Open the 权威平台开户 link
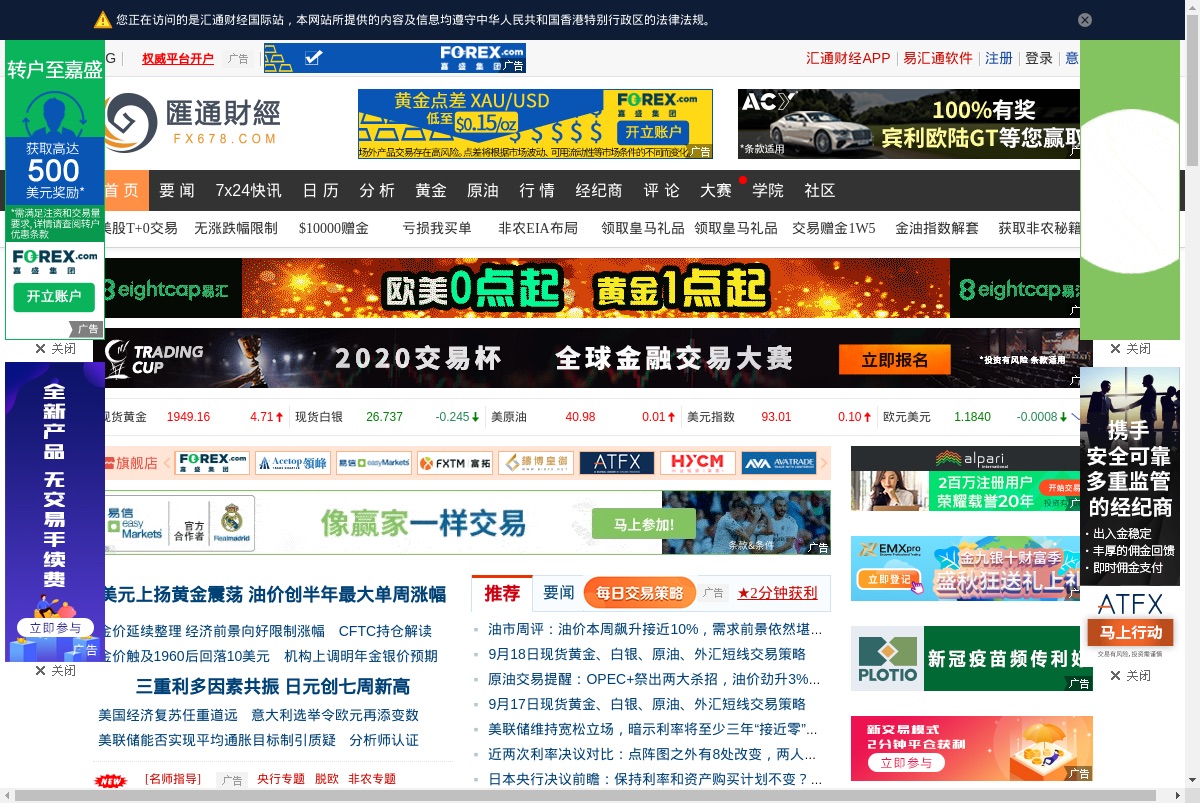Screen dimensions: 1200x803 178,59
